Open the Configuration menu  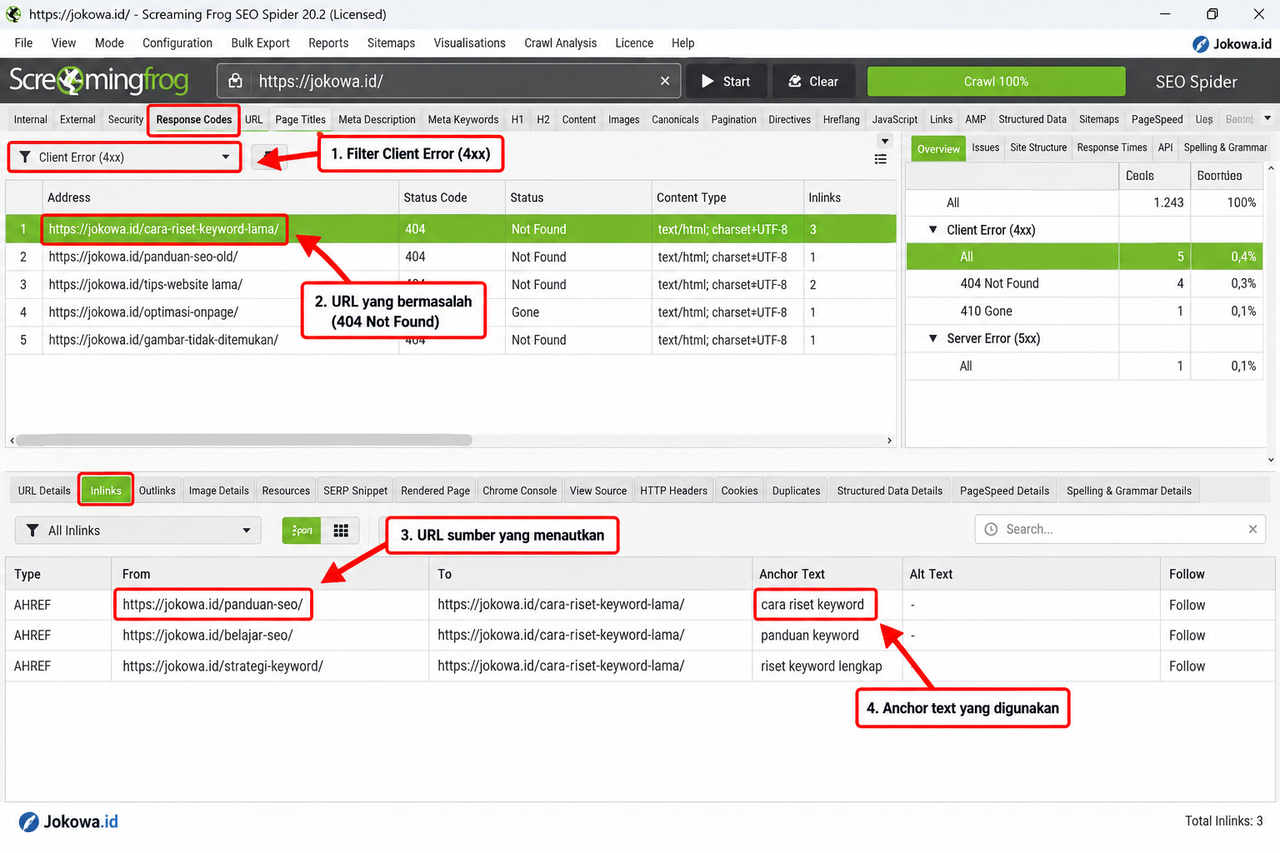click(x=177, y=43)
